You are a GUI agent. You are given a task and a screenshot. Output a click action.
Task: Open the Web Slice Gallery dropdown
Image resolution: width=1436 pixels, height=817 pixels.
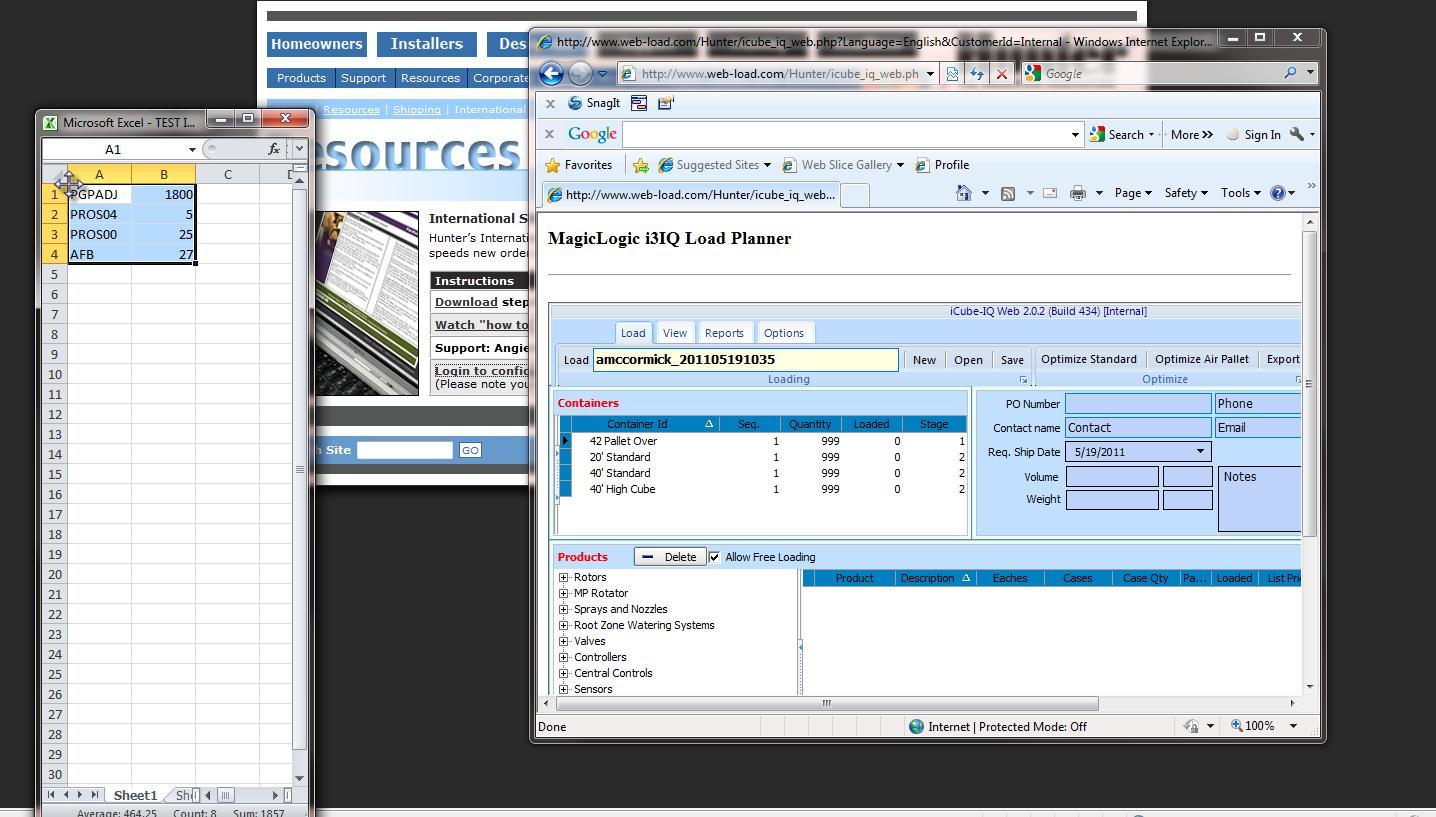tap(900, 165)
